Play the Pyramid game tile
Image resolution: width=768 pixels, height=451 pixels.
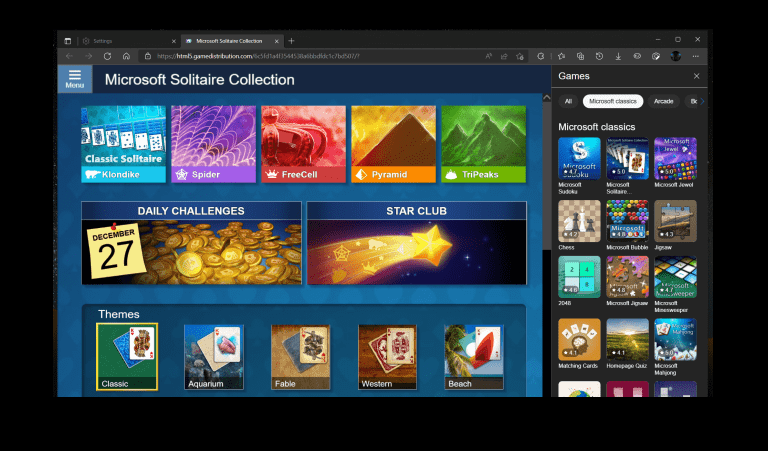(393, 144)
